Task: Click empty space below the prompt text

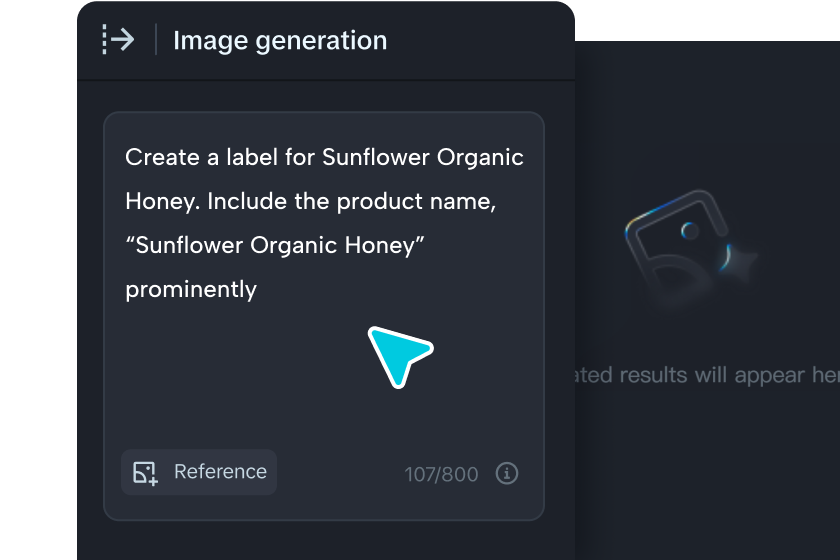Action: click(x=250, y=390)
